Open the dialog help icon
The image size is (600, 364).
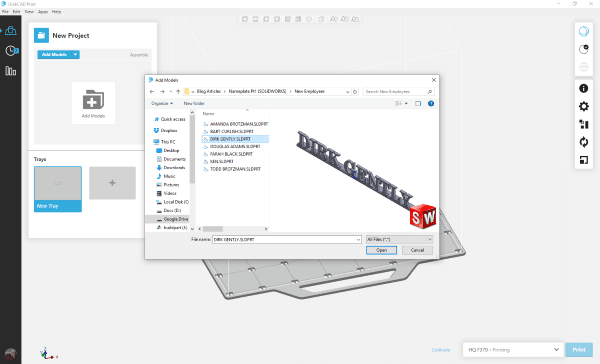click(431, 103)
